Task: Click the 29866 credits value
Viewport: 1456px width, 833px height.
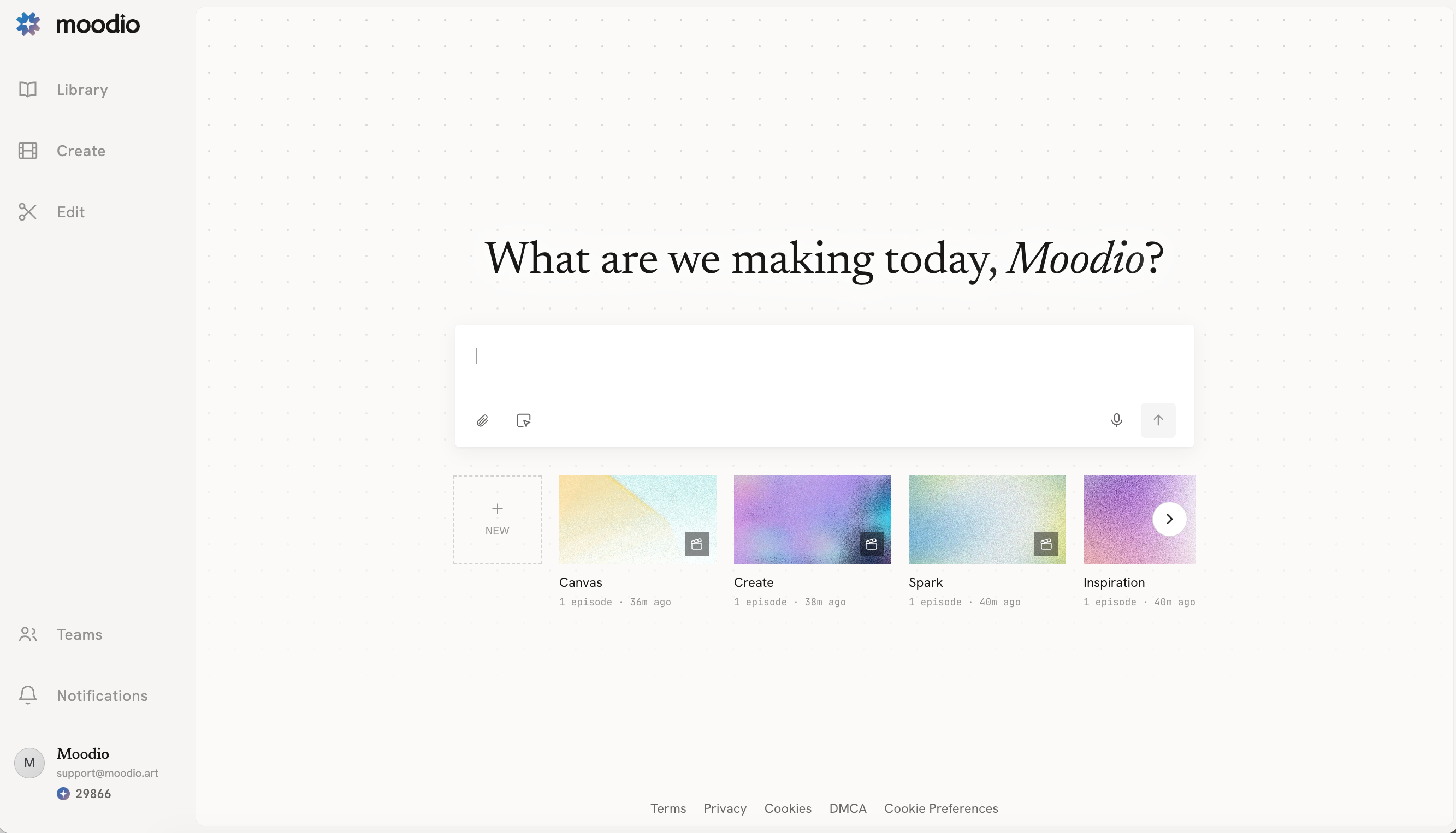Action: tap(93, 794)
